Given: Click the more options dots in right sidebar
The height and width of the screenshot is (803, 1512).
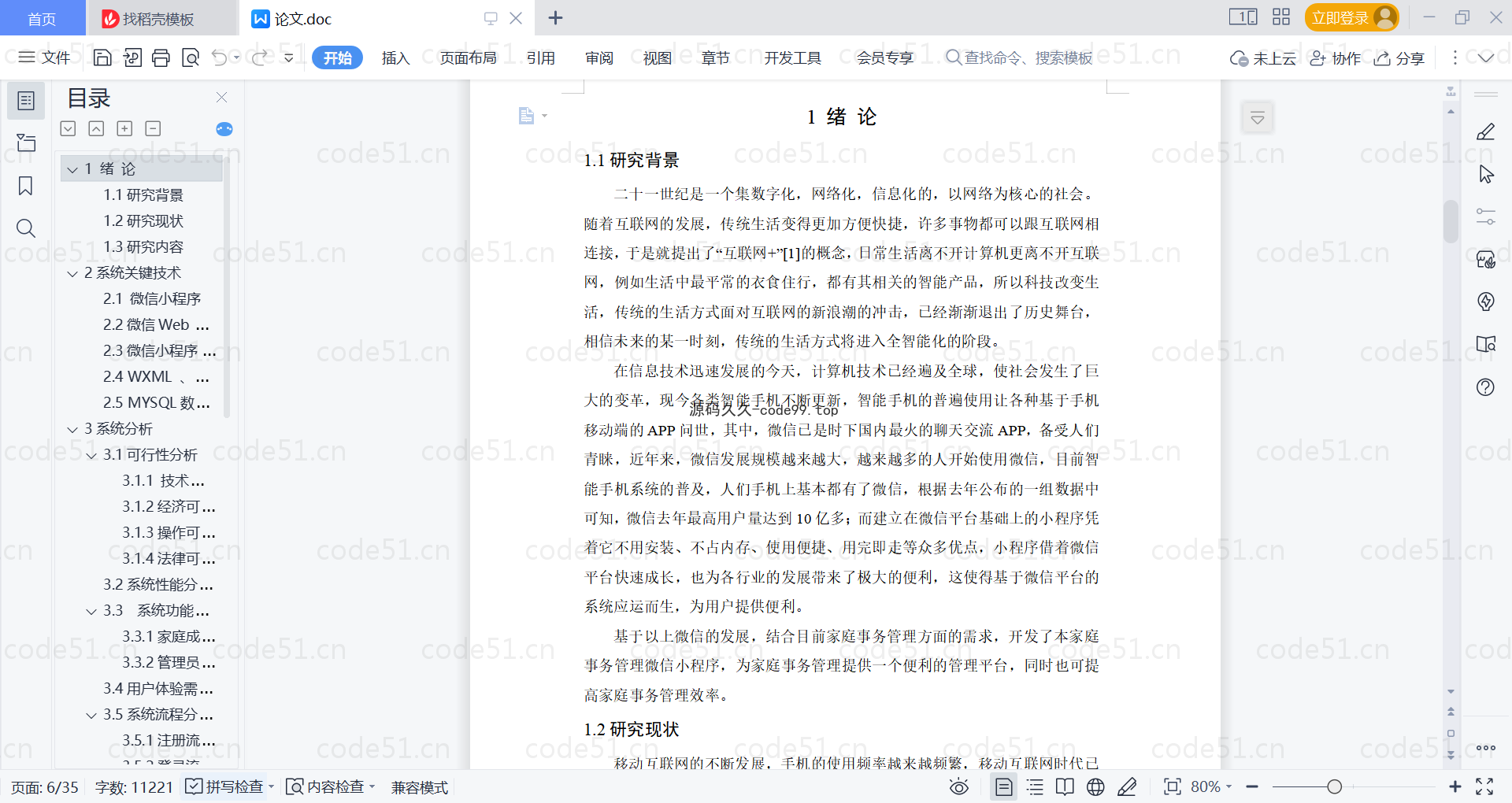Looking at the screenshot, I should click(x=1486, y=748).
